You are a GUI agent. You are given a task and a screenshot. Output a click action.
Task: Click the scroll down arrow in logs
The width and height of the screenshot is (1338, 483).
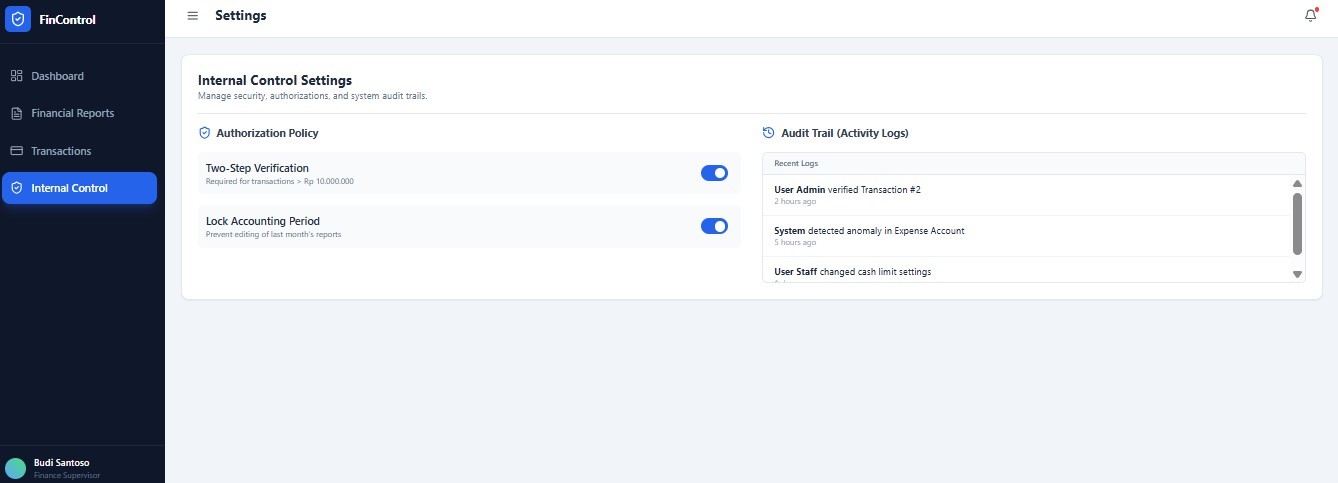click(x=1297, y=274)
